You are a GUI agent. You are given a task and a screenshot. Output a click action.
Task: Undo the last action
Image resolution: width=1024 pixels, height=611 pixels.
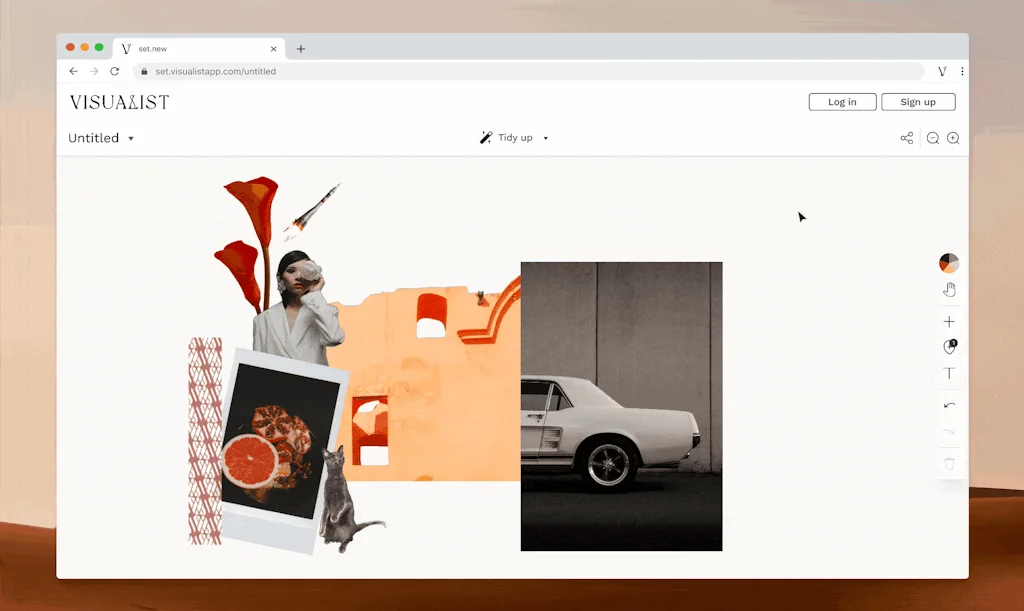[x=949, y=406]
